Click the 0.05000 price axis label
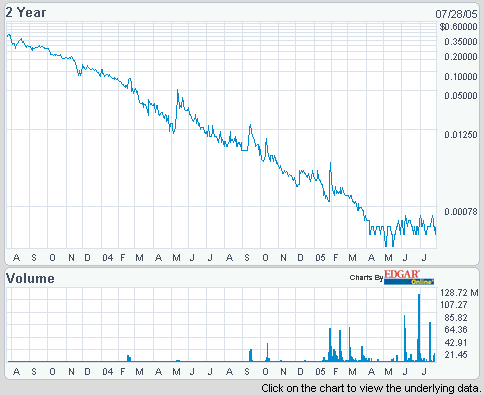 pos(461,96)
